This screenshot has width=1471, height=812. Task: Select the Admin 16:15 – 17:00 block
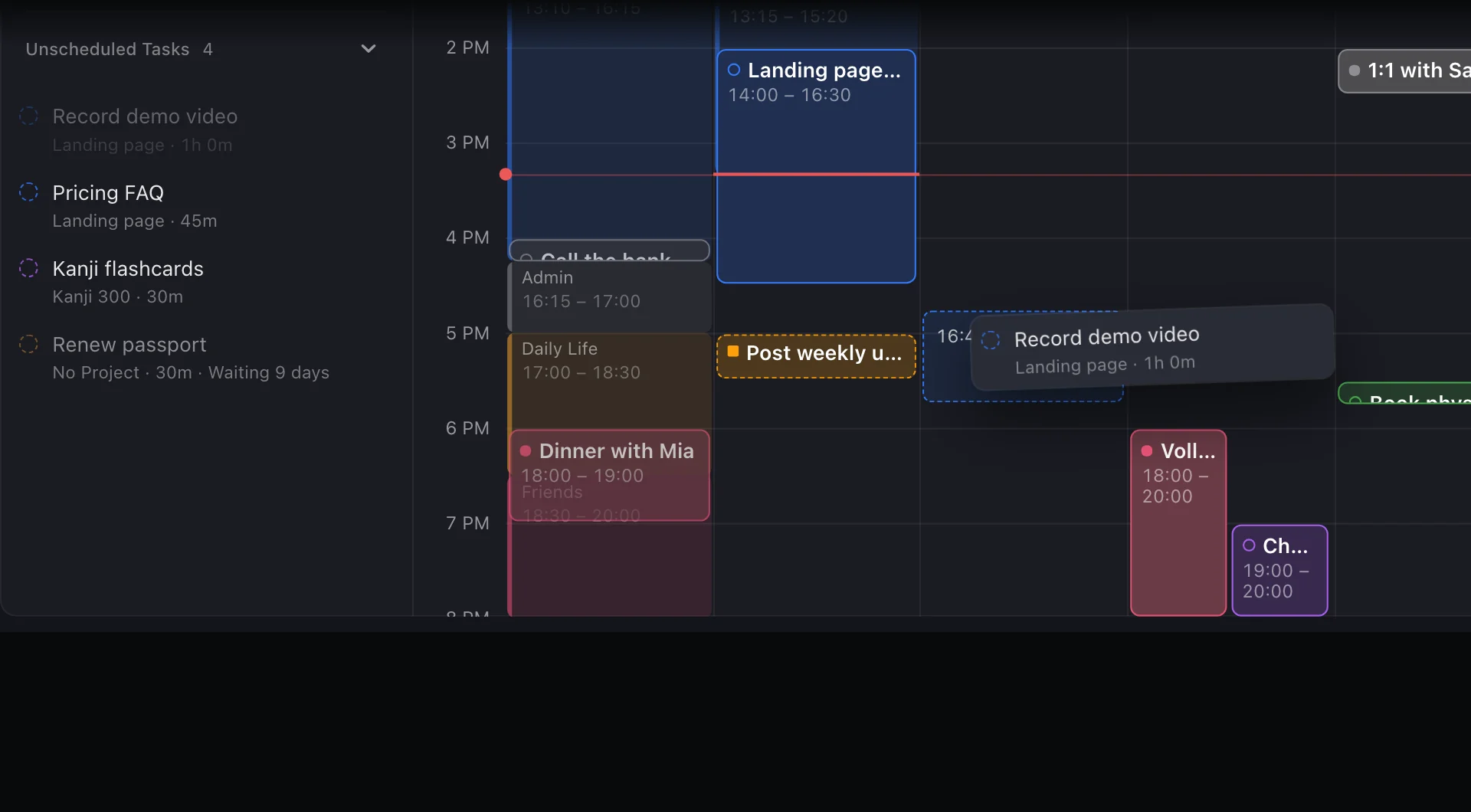pos(610,297)
